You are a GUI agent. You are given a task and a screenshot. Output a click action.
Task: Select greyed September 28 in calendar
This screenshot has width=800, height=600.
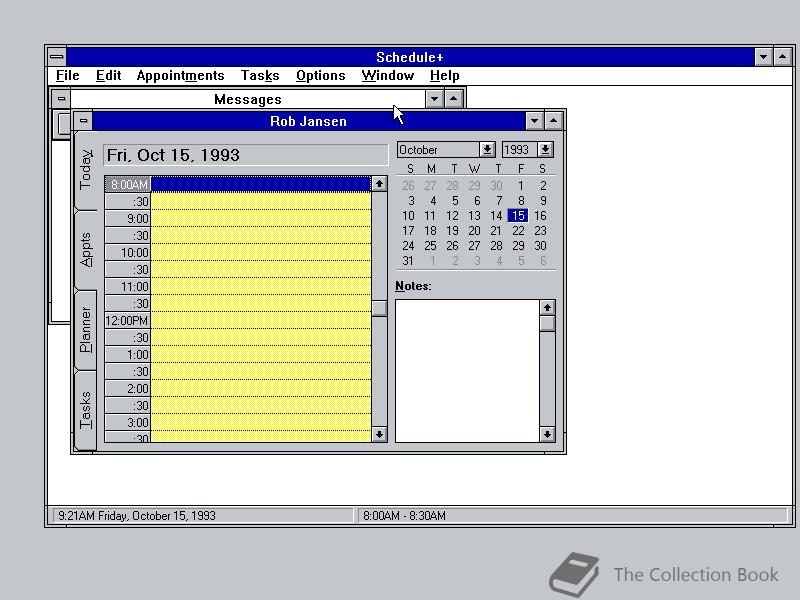point(452,186)
